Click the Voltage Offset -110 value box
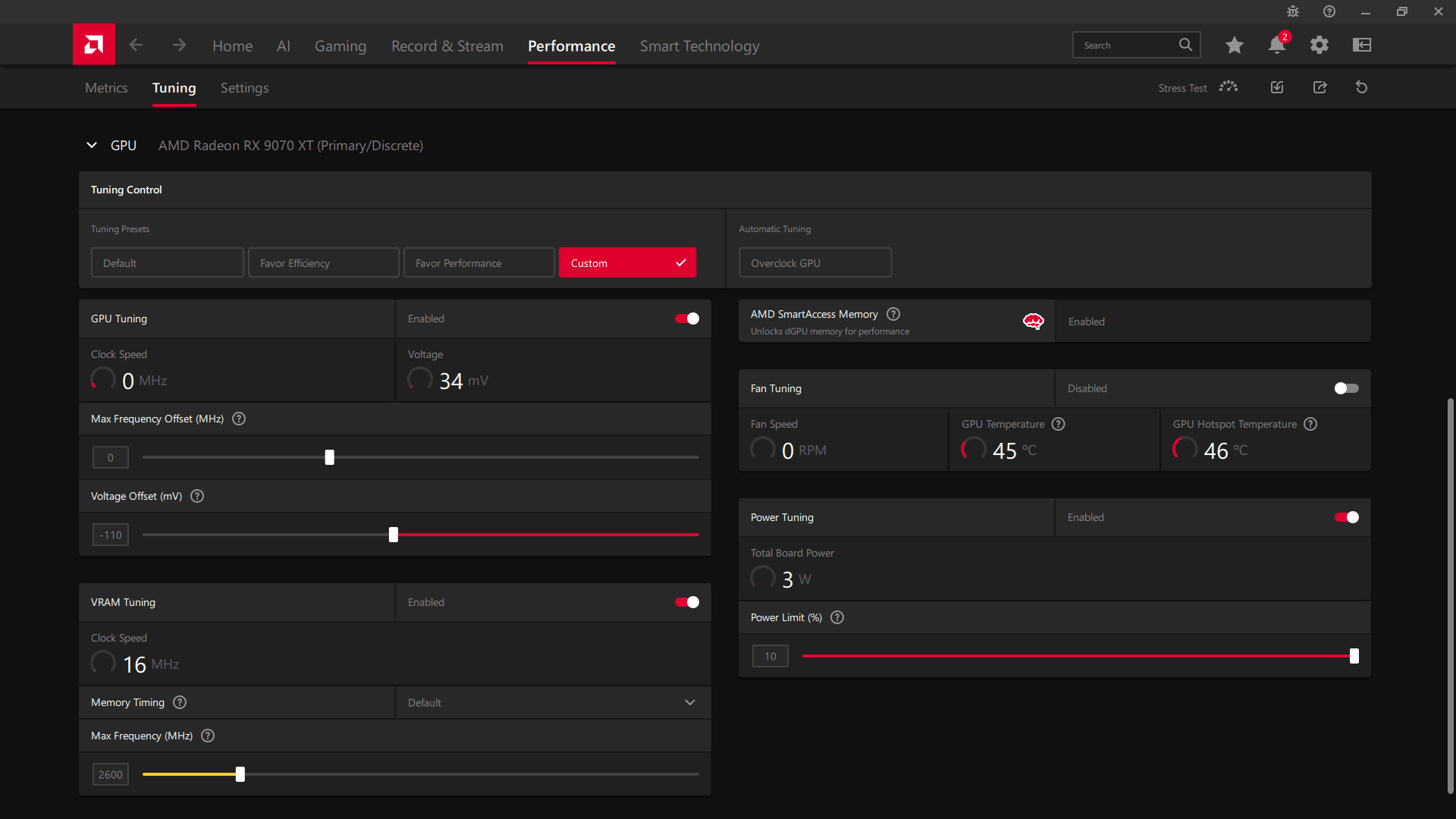Viewport: 1456px width, 819px height. [111, 535]
